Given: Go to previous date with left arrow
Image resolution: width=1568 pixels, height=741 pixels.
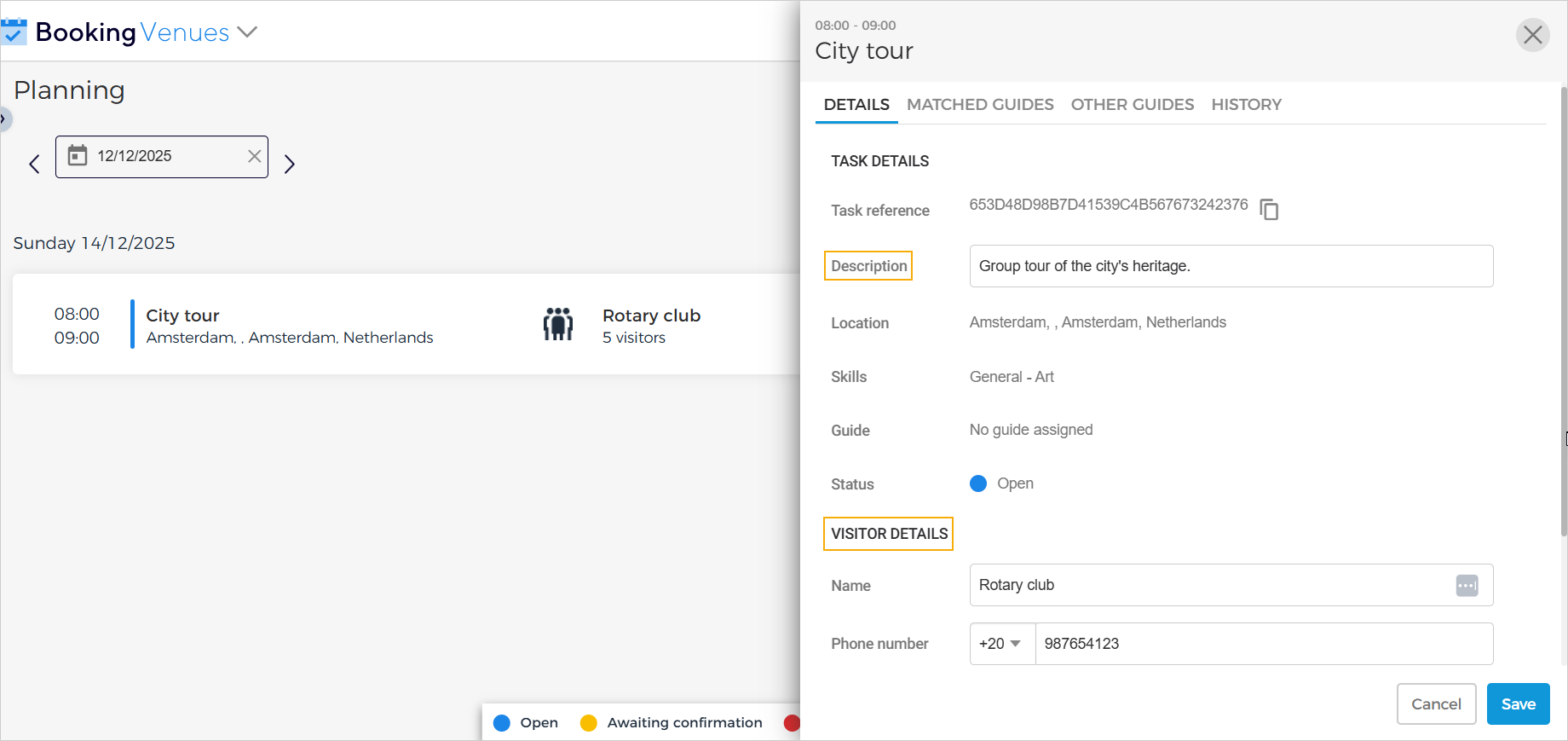Looking at the screenshot, I should (x=34, y=164).
